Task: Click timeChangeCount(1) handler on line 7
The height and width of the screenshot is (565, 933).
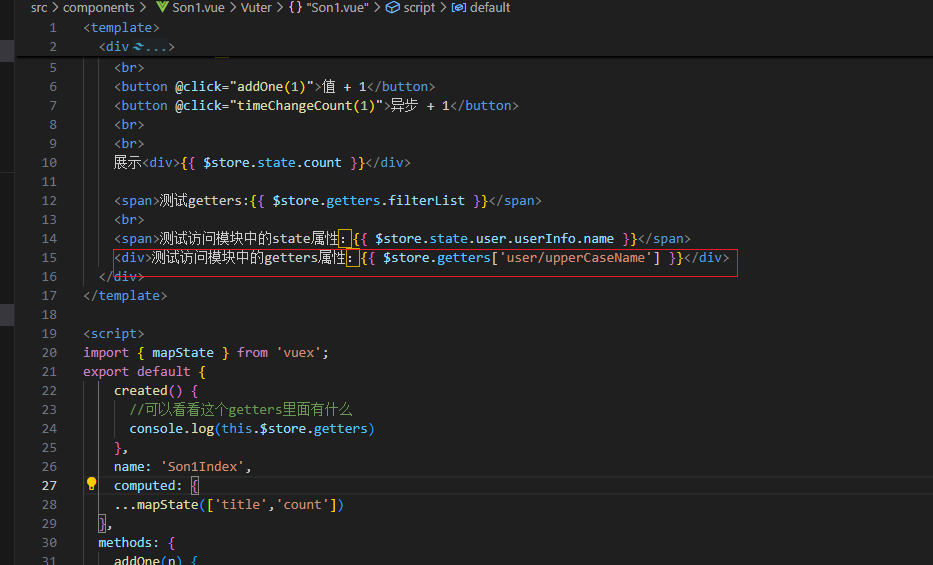Action: pos(306,105)
